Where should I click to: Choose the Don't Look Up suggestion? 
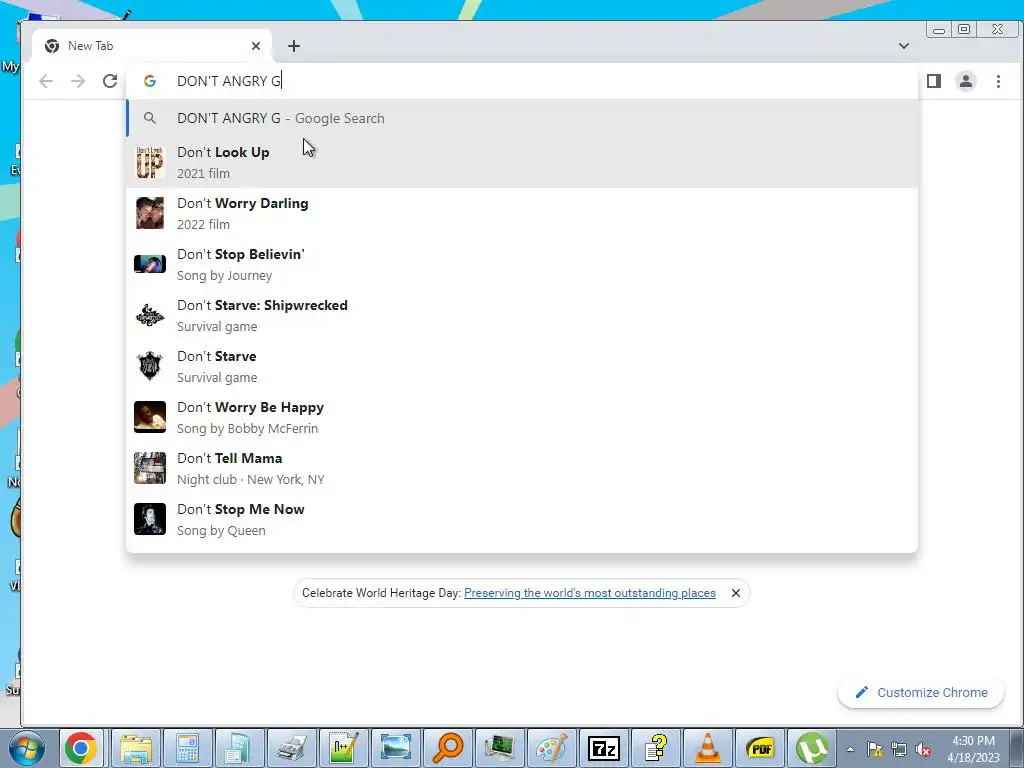522,162
